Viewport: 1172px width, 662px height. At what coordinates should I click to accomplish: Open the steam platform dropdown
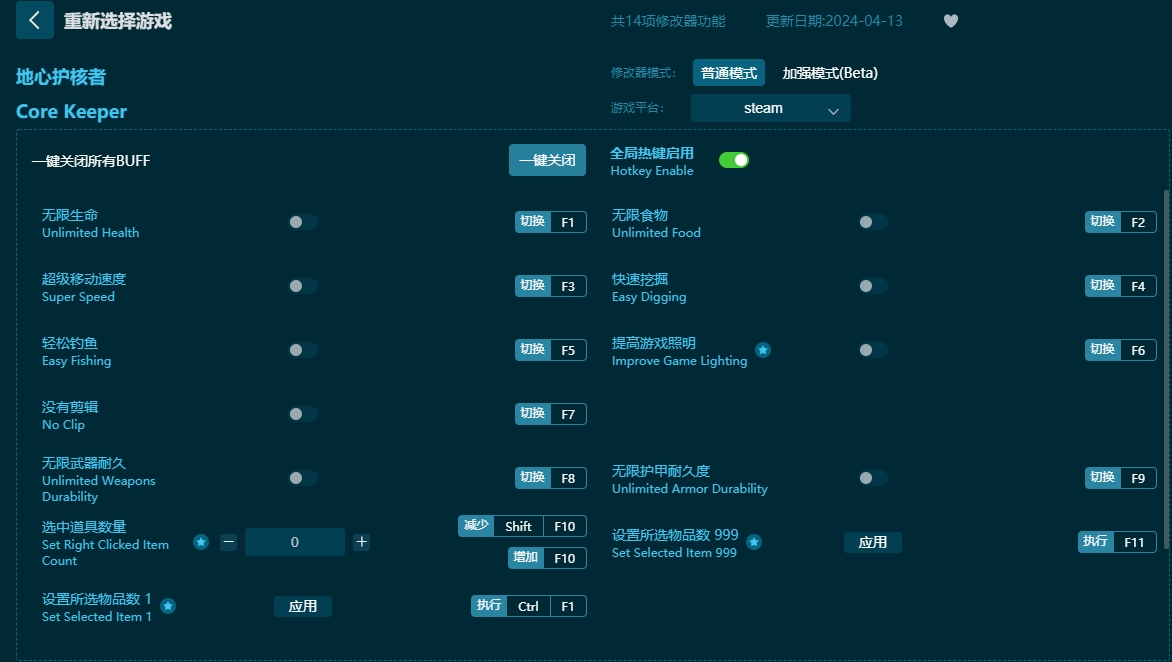[770, 108]
